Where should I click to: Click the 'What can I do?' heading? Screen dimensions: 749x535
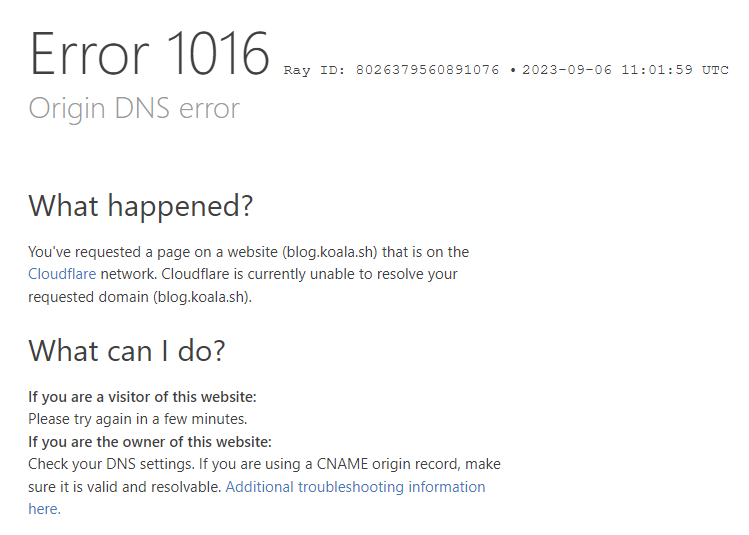127,351
